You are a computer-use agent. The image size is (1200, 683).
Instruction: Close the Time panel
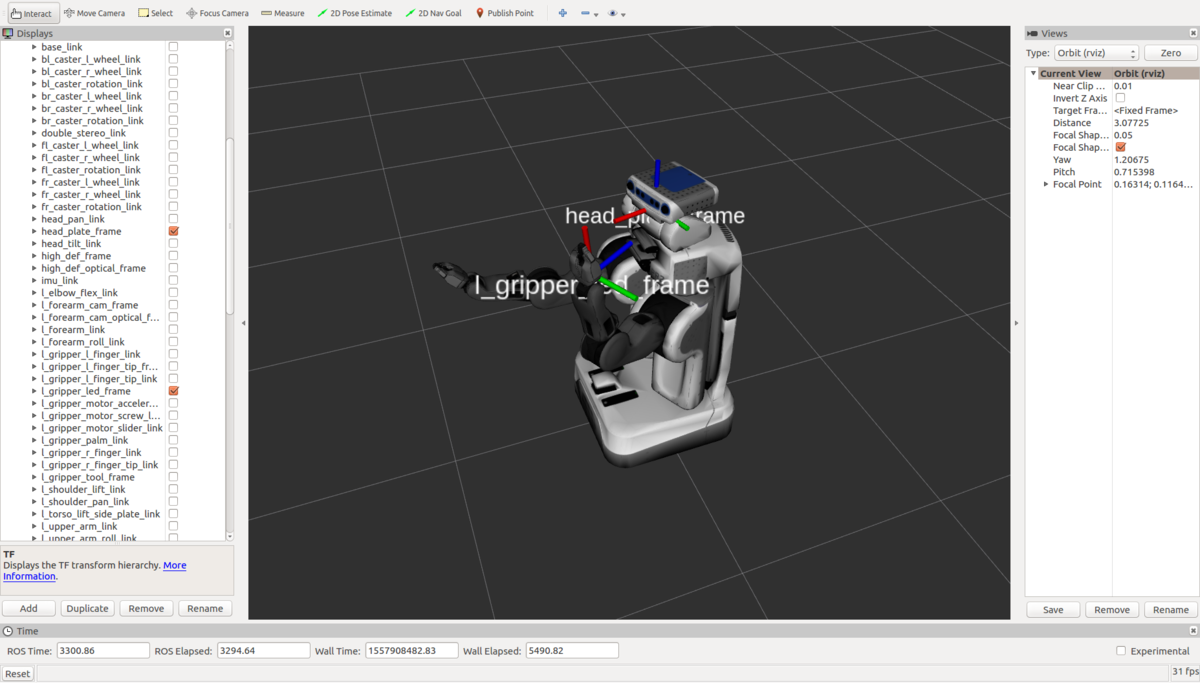[x=1193, y=631]
